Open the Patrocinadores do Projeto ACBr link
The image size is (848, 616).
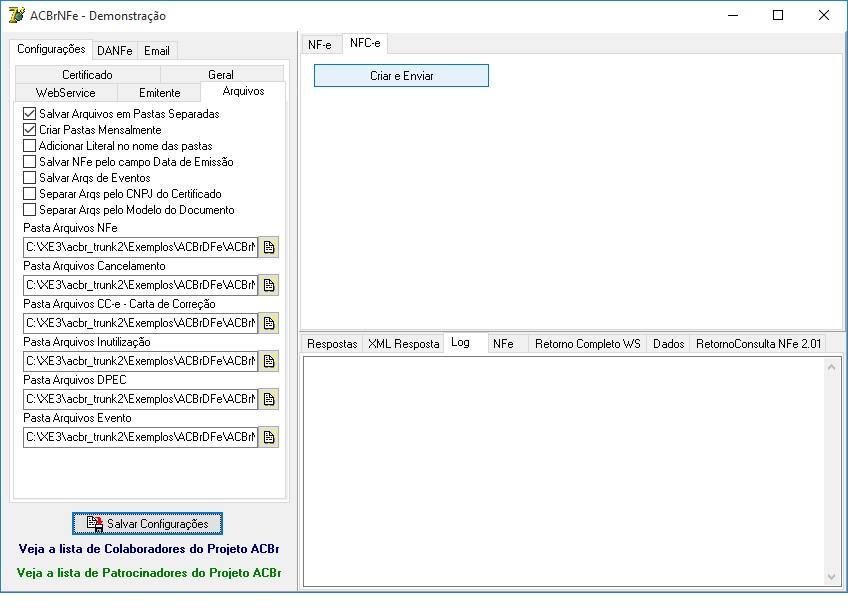[x=149, y=572]
